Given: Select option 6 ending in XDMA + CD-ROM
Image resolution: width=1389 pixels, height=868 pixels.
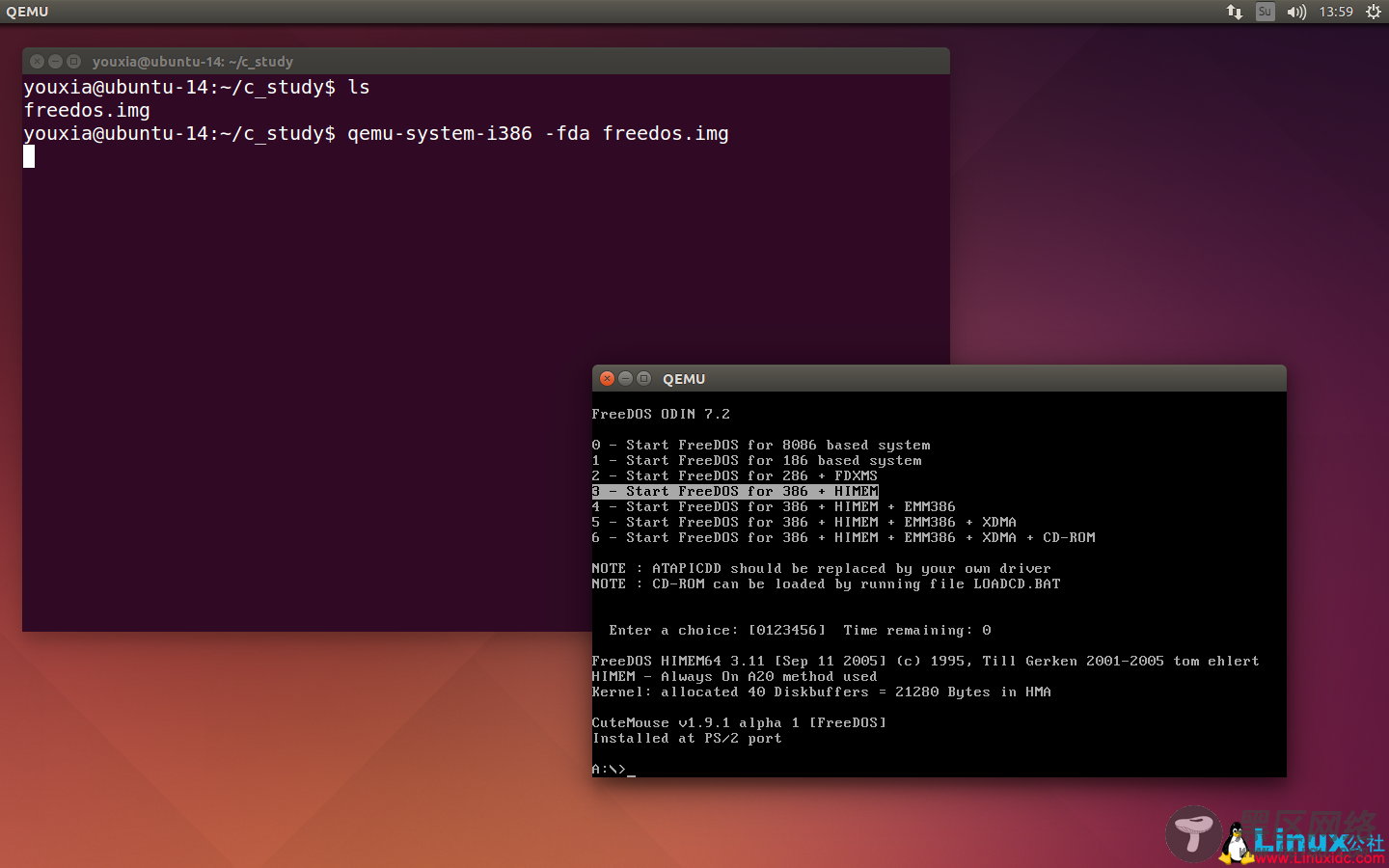Looking at the screenshot, I should [844, 537].
